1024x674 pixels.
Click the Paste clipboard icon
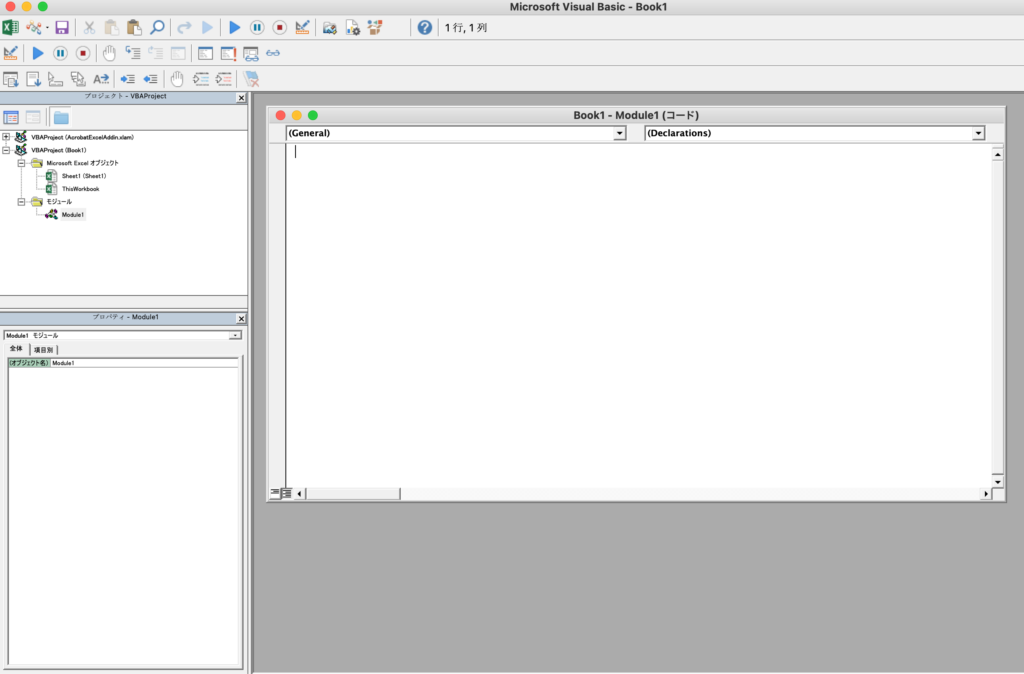click(x=134, y=27)
